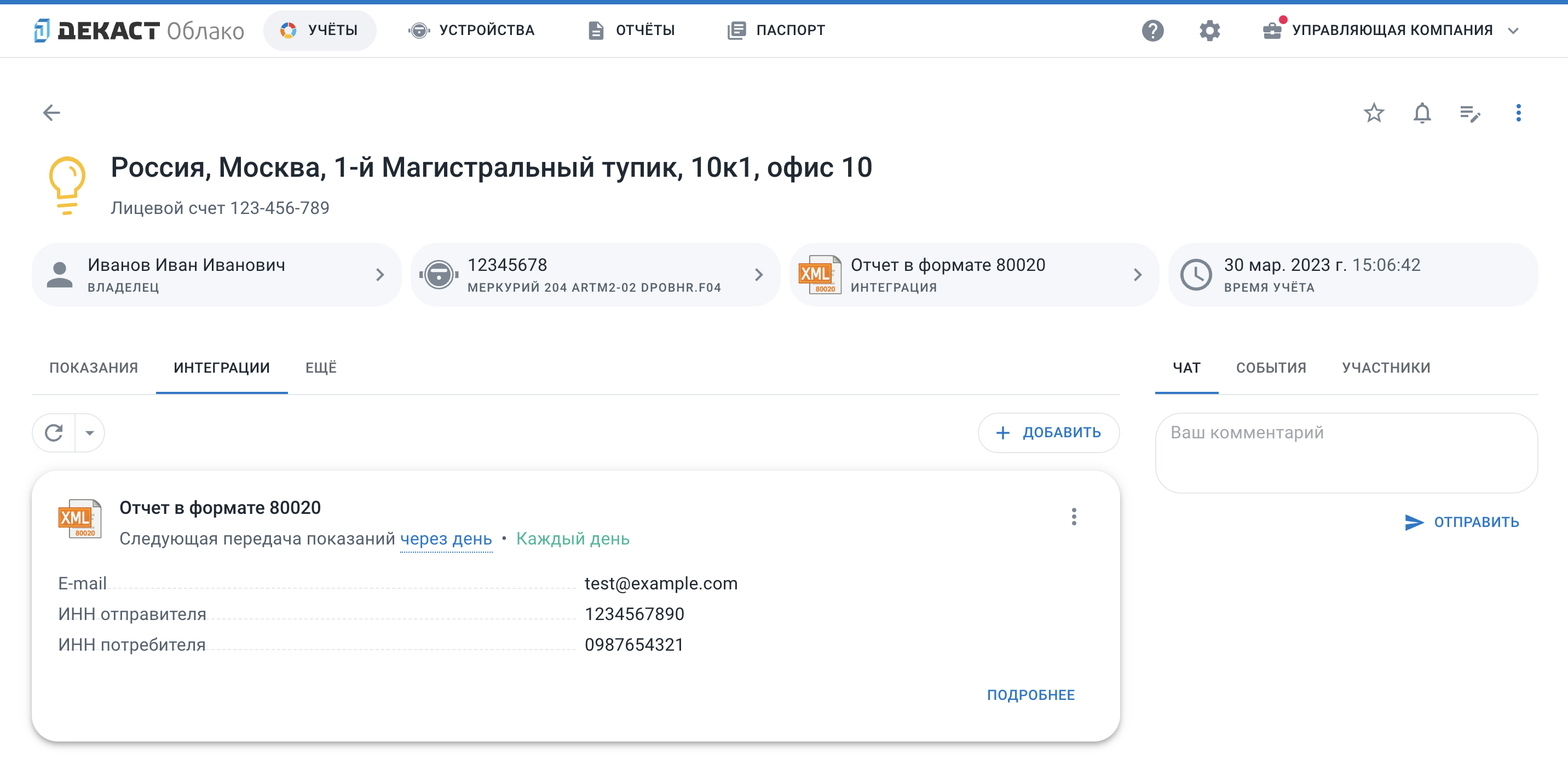Send the comment with ОТПРАВИТЬ

coord(1462,522)
